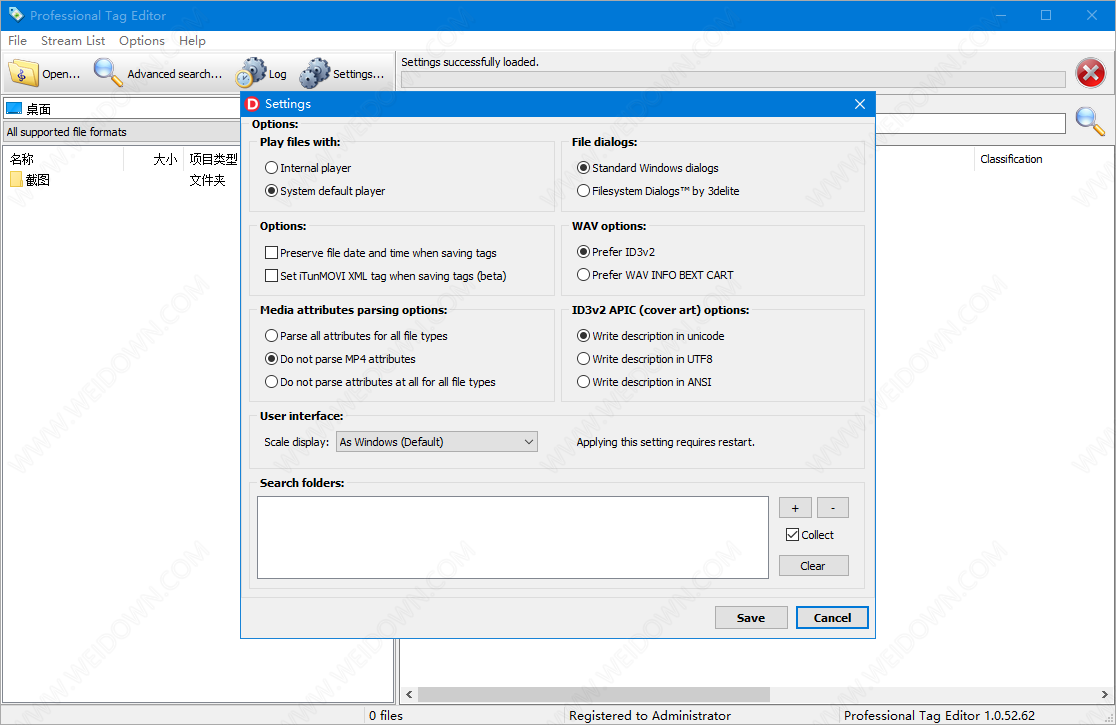Open the Scale display dropdown
Screen dimensions: 1116x725
pyautogui.click(x=436, y=442)
